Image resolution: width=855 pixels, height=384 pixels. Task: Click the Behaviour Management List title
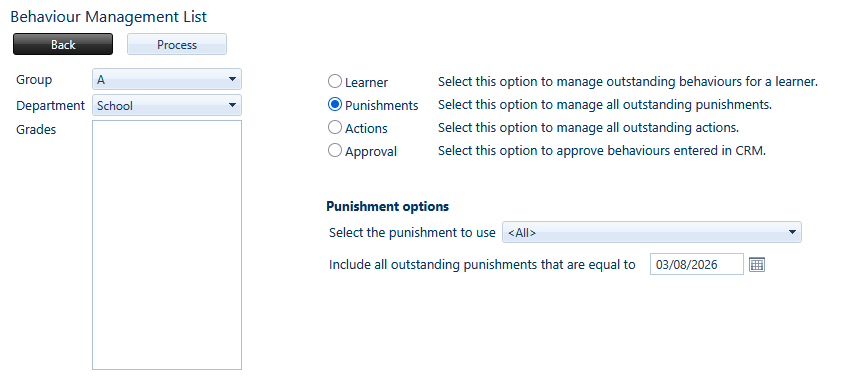pyautogui.click(x=109, y=16)
